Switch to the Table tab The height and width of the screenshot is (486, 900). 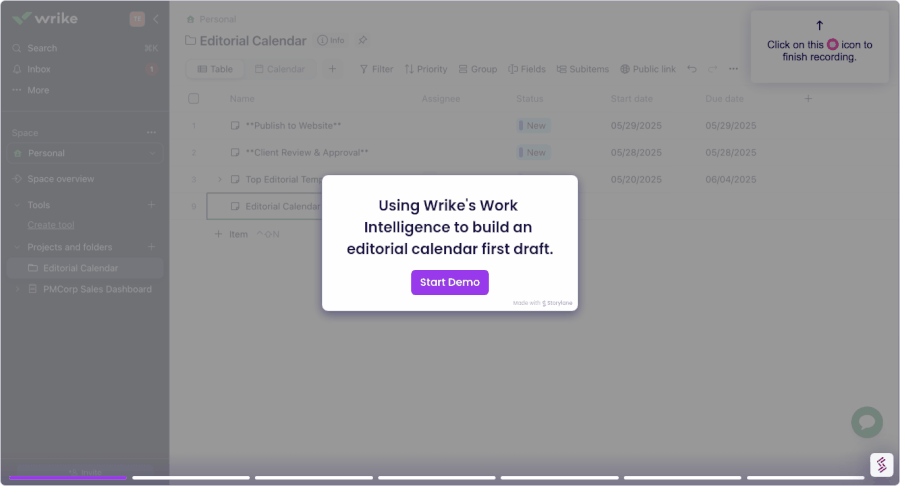(215, 69)
